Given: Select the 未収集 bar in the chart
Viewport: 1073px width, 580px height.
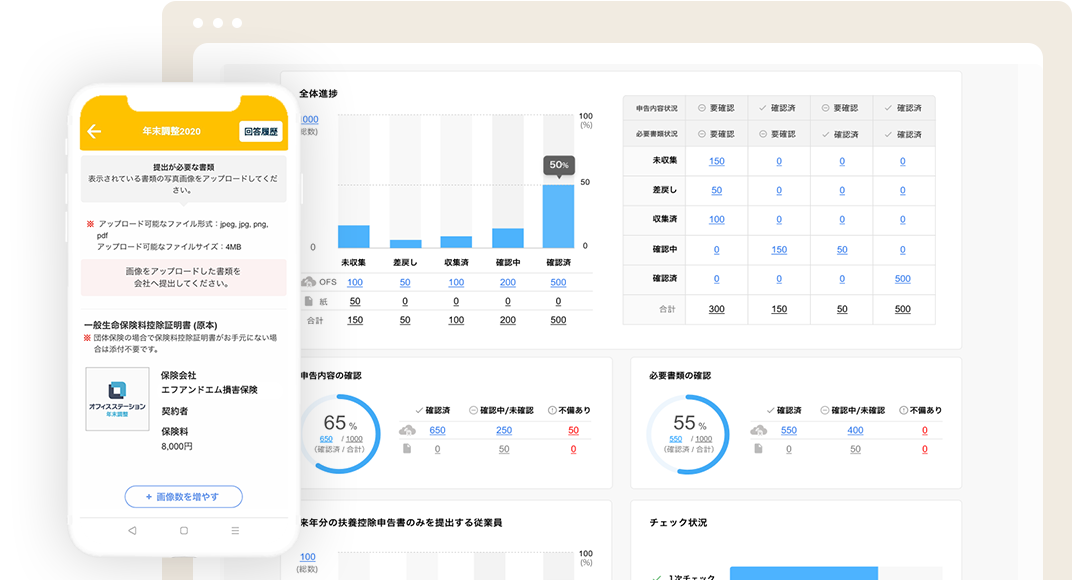Looking at the screenshot, I should coord(354,237).
